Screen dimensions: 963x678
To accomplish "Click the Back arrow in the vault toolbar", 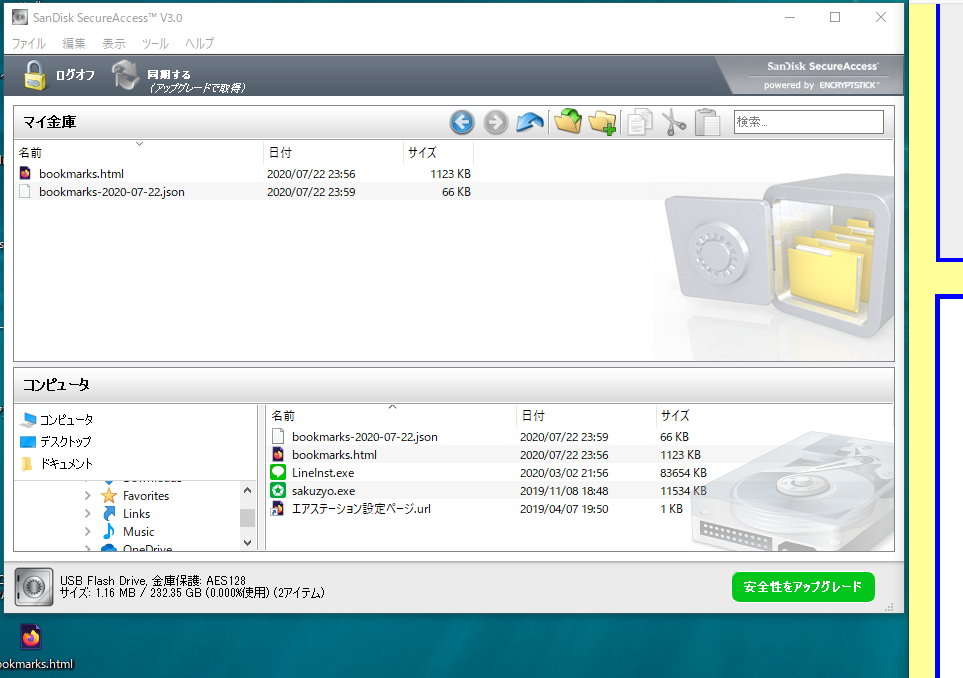I will (x=462, y=122).
